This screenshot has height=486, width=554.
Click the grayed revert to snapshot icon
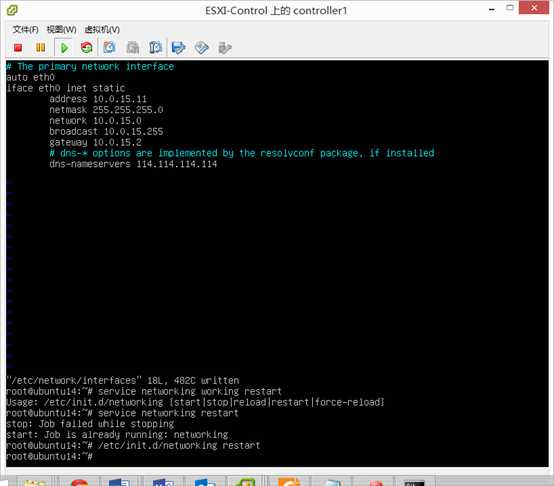132,47
